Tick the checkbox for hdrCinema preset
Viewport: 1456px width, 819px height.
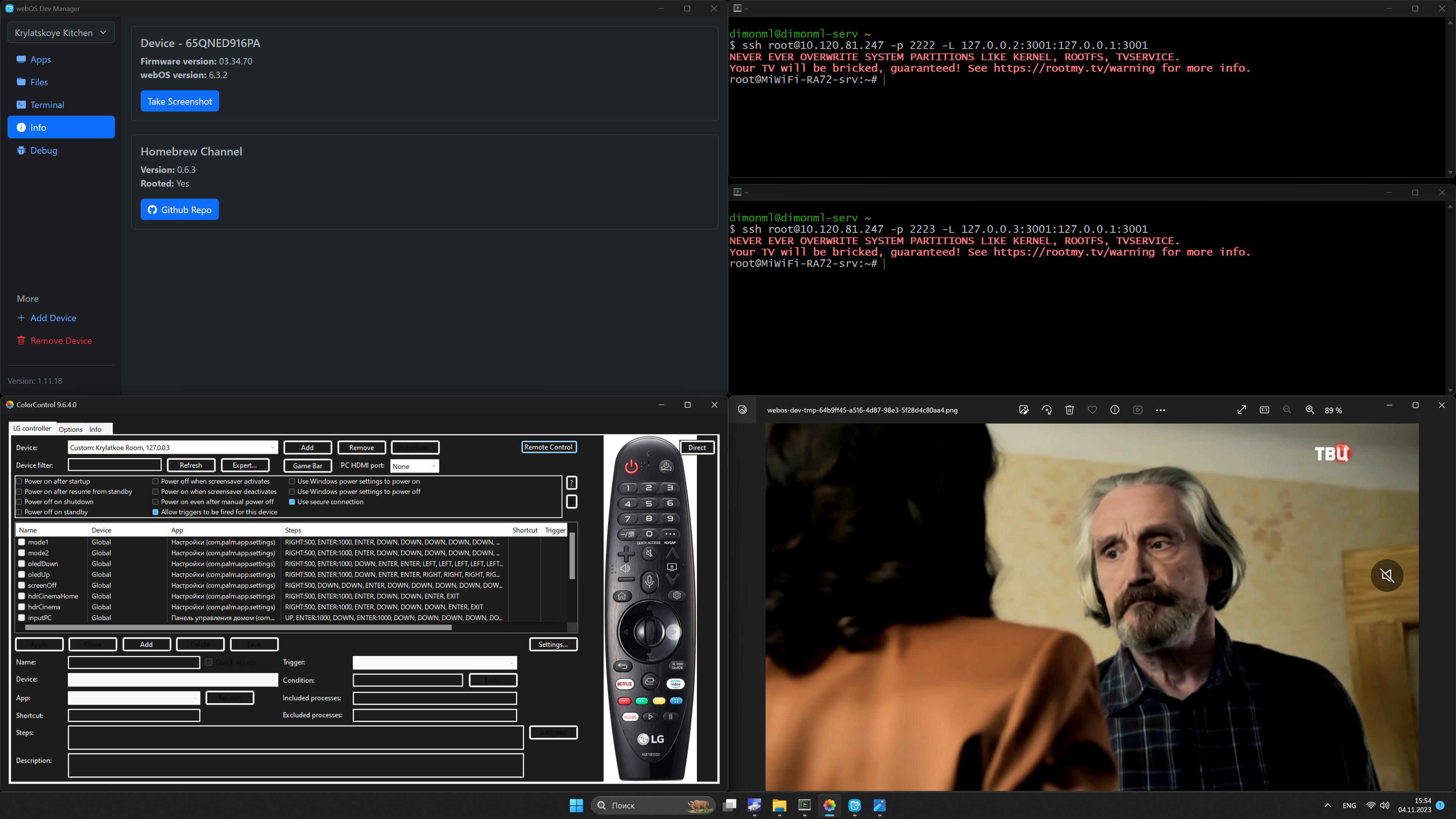click(x=22, y=607)
